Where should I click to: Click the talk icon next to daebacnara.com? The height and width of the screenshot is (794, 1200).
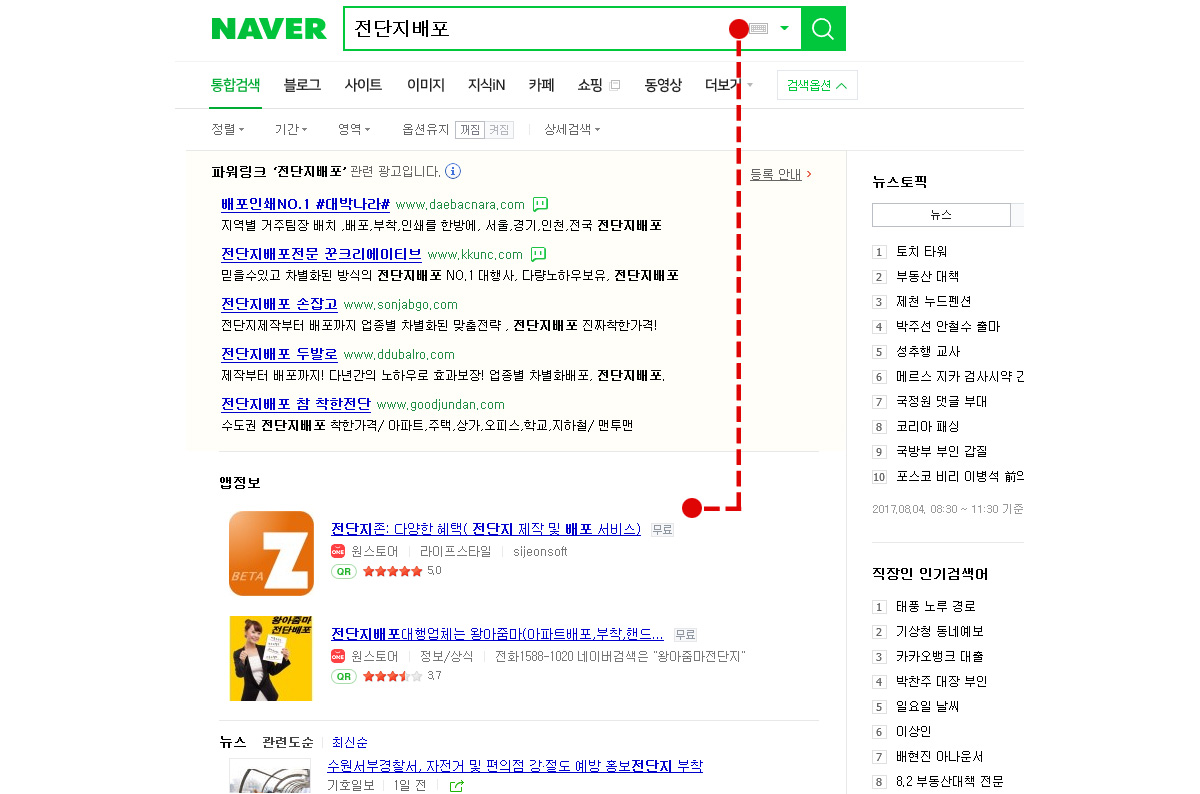540,204
